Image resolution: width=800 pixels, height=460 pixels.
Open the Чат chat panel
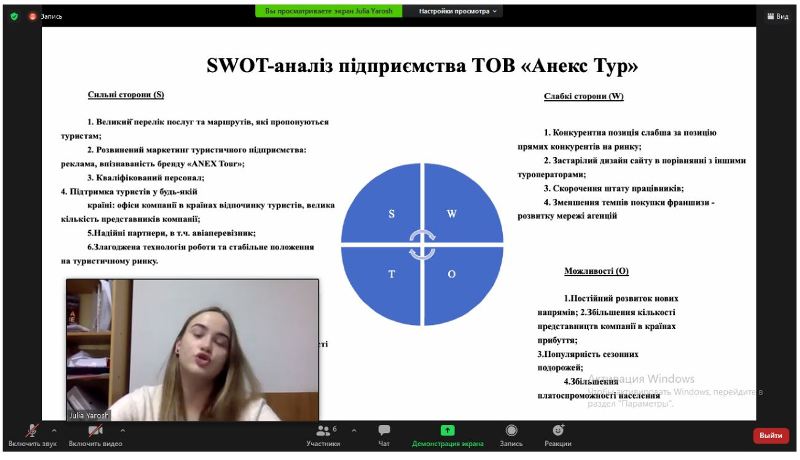pyautogui.click(x=384, y=436)
